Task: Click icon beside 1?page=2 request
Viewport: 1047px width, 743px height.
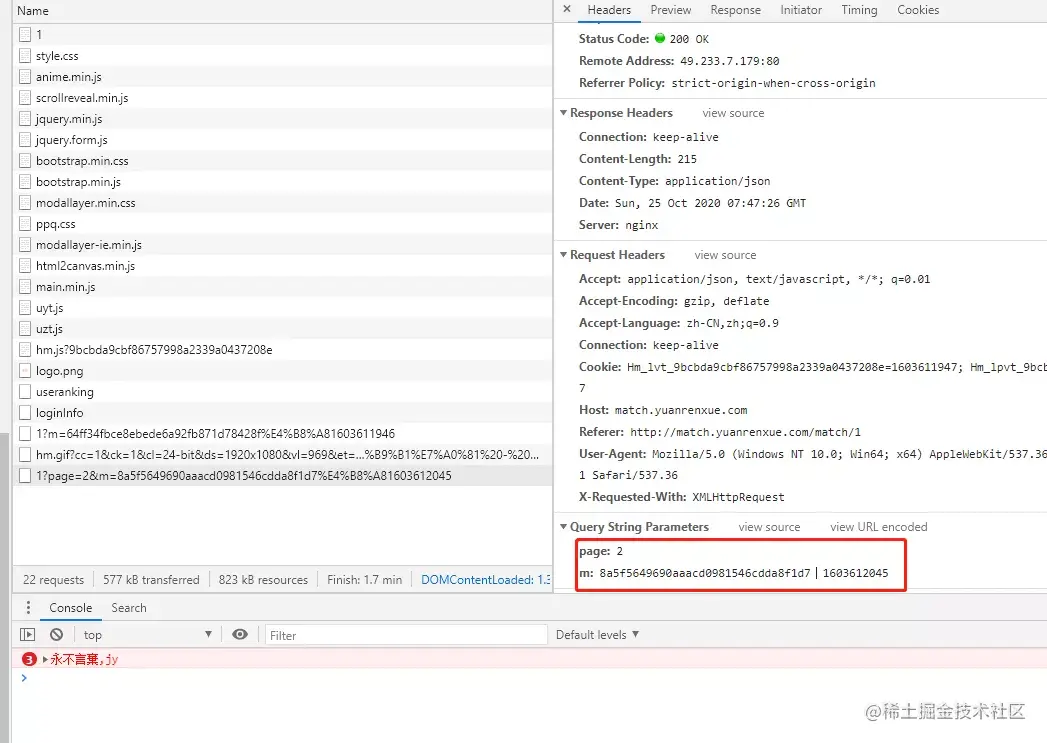Action: 25,476
